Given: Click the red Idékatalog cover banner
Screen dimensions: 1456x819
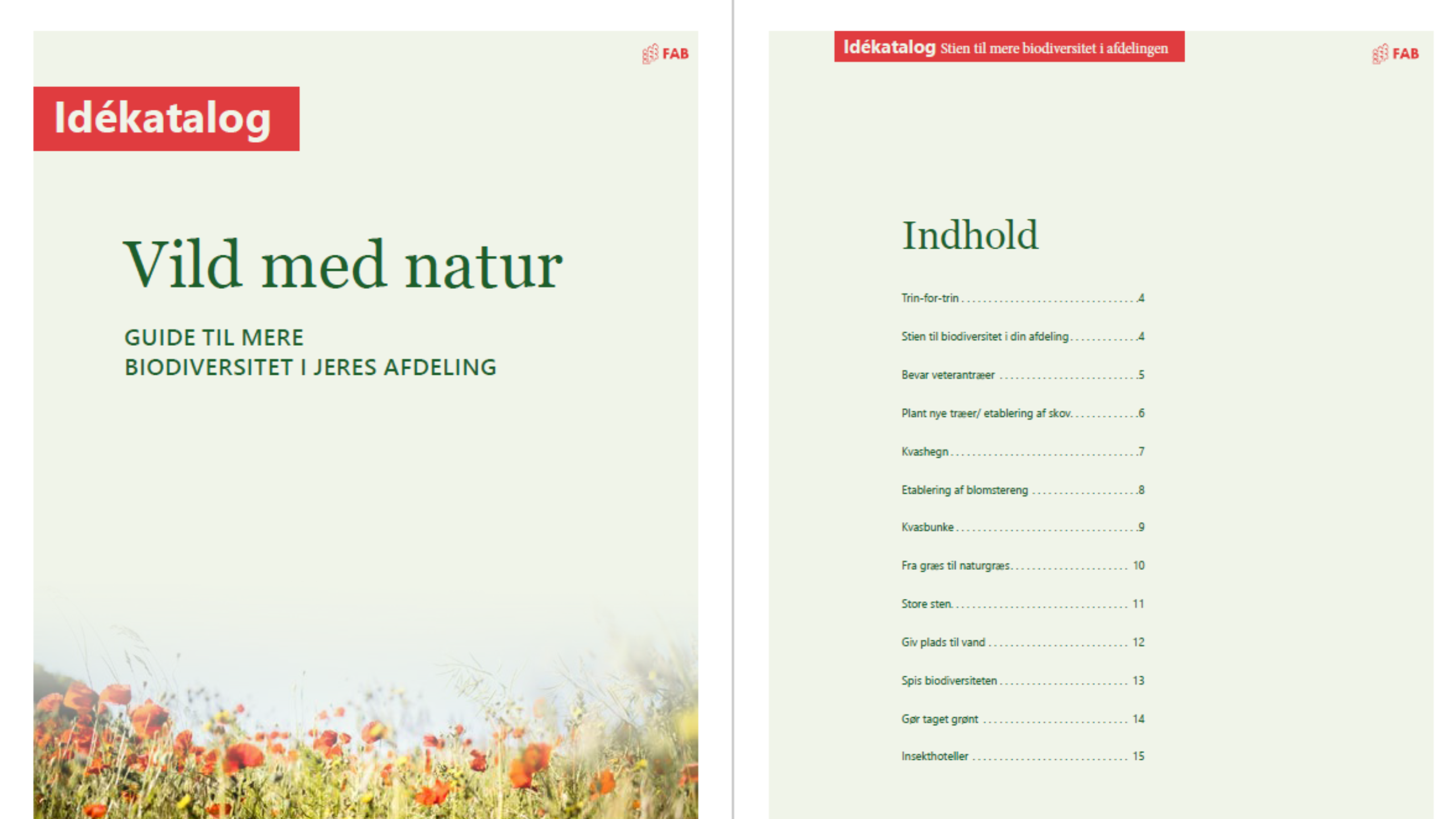Looking at the screenshot, I should [166, 119].
